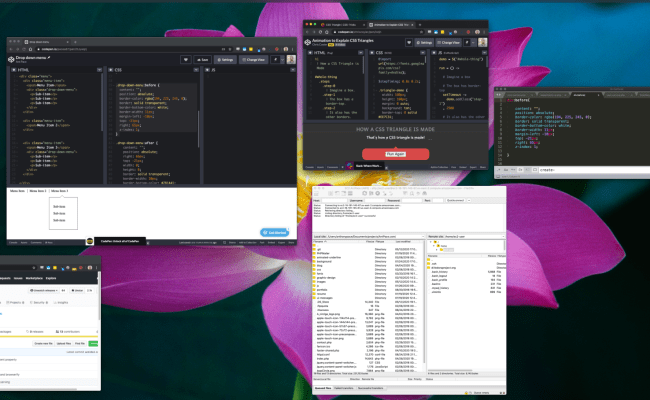650x400 pixels.
Task: Switch to Failed transfers tab in FileZilla
Action: coord(344,388)
